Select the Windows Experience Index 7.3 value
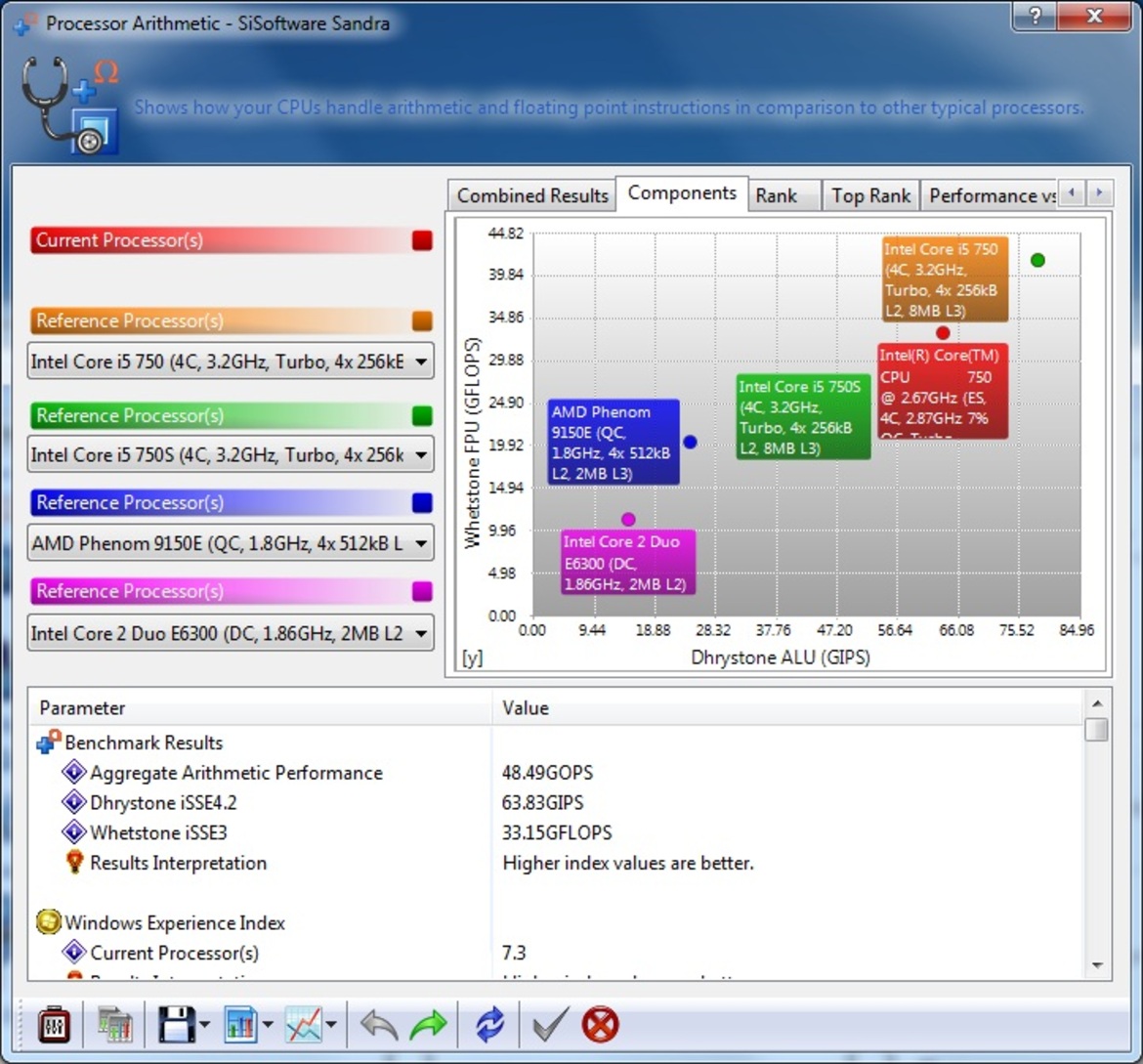Screen dimensions: 1143x1064 tap(514, 953)
